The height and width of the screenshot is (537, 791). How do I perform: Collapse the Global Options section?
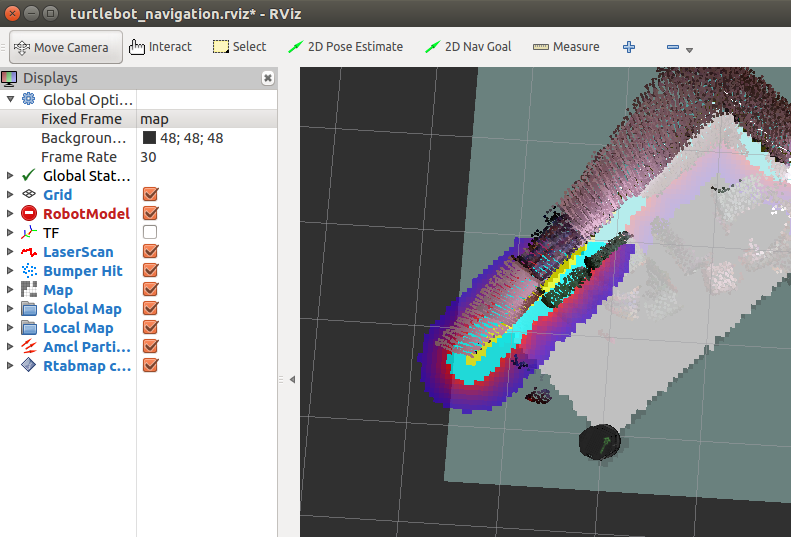click(10, 100)
